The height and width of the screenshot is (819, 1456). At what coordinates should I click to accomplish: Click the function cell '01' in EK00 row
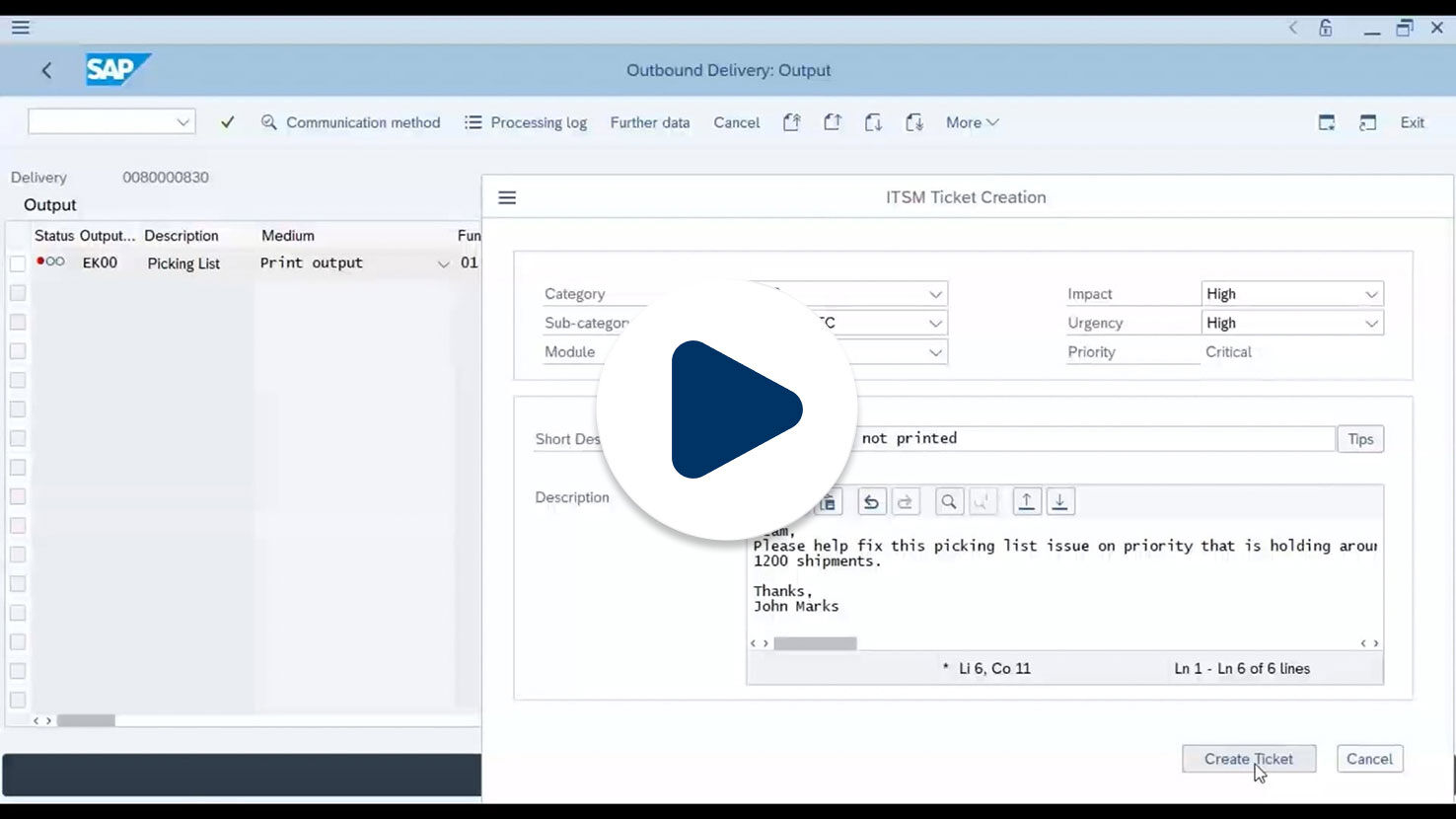[x=470, y=262]
